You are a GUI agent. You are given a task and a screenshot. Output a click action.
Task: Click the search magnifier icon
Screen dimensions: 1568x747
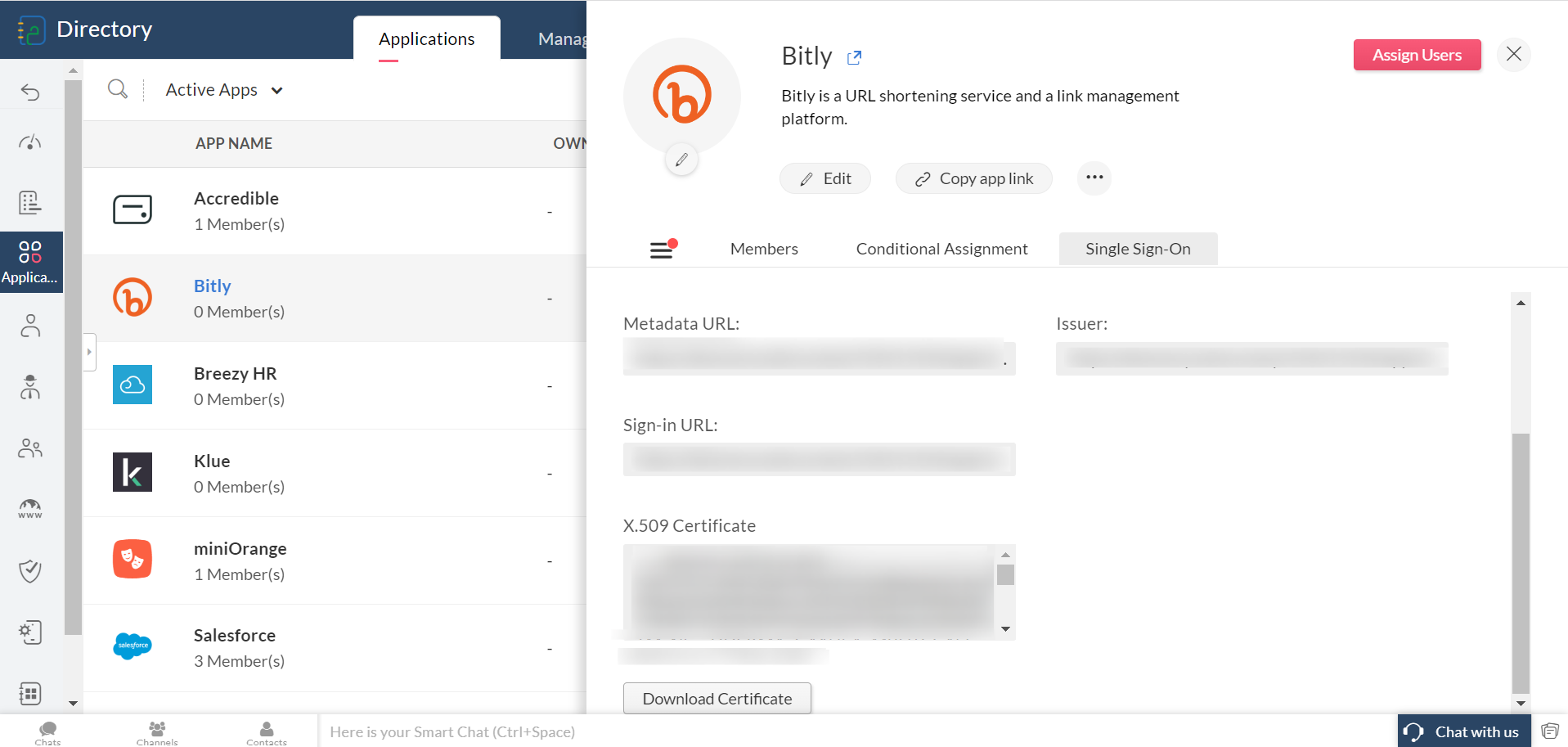pyautogui.click(x=118, y=89)
